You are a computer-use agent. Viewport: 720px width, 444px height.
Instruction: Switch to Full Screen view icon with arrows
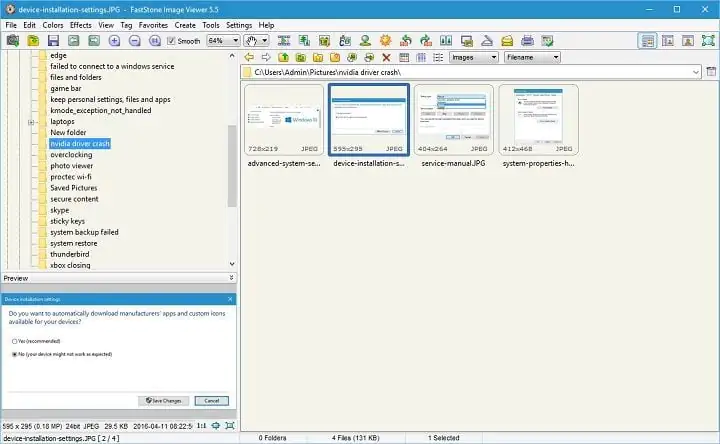coord(708,41)
